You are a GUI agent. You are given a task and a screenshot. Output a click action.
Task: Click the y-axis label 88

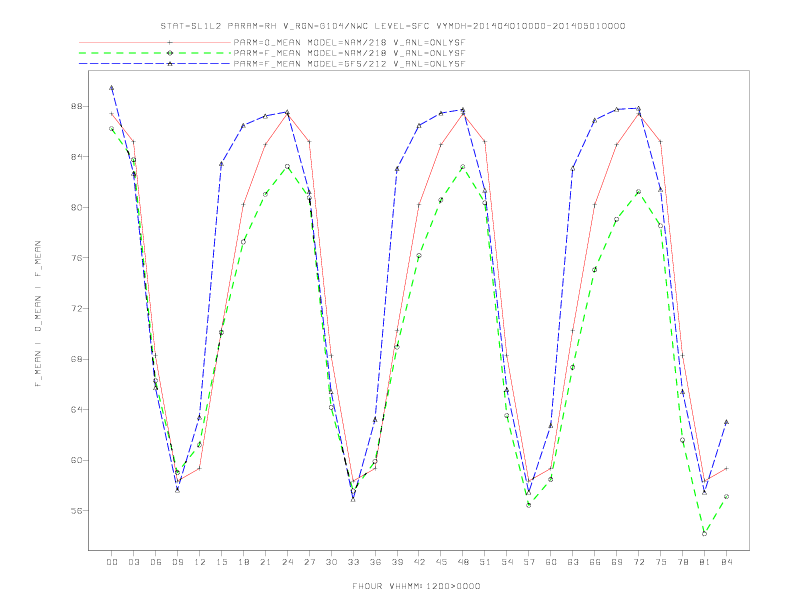coord(77,107)
